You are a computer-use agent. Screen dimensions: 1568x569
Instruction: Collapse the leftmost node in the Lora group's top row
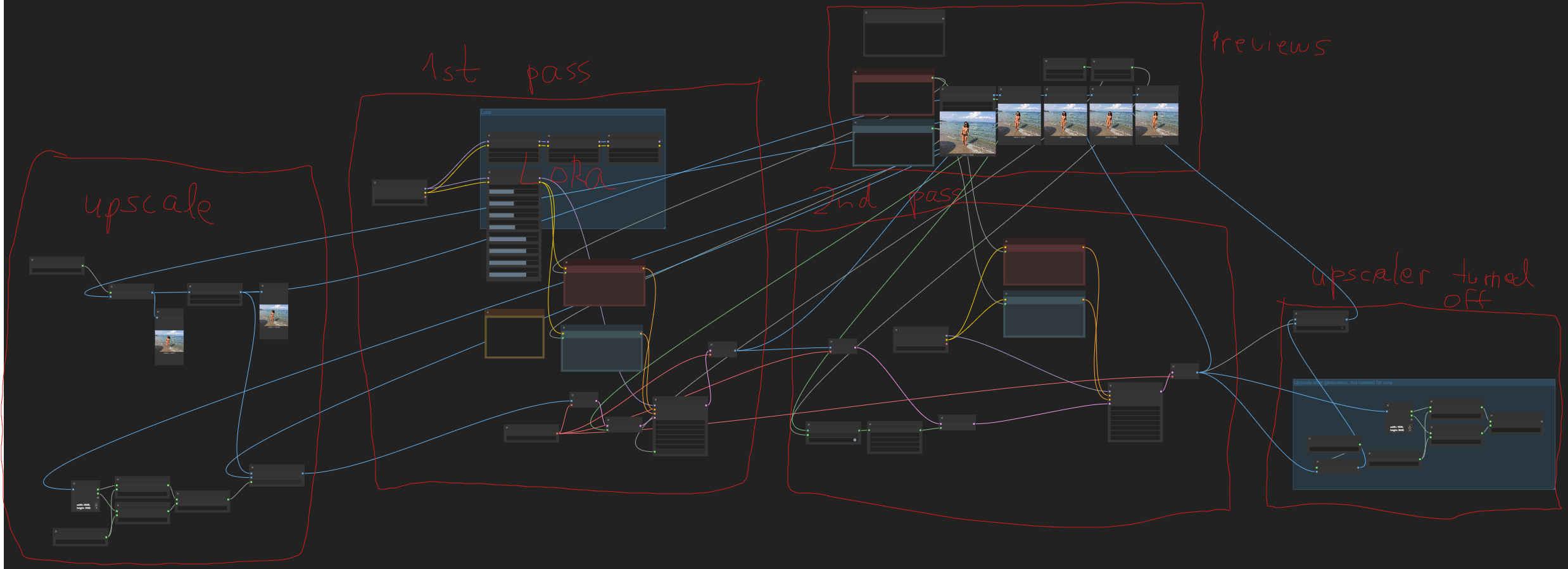coord(490,135)
